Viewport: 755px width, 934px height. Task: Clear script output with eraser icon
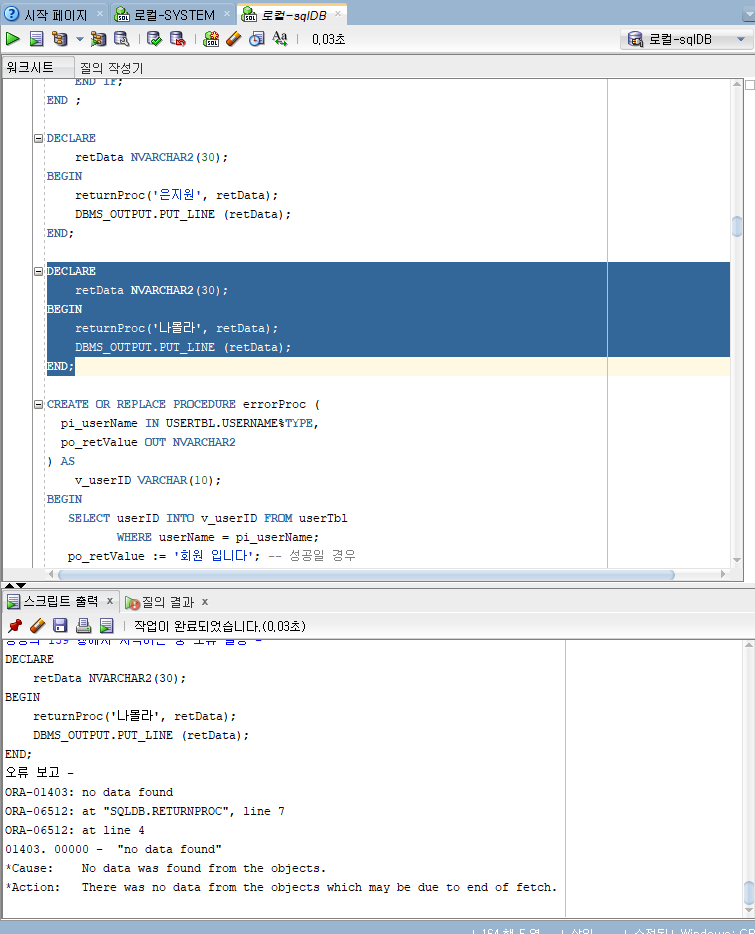(37, 625)
